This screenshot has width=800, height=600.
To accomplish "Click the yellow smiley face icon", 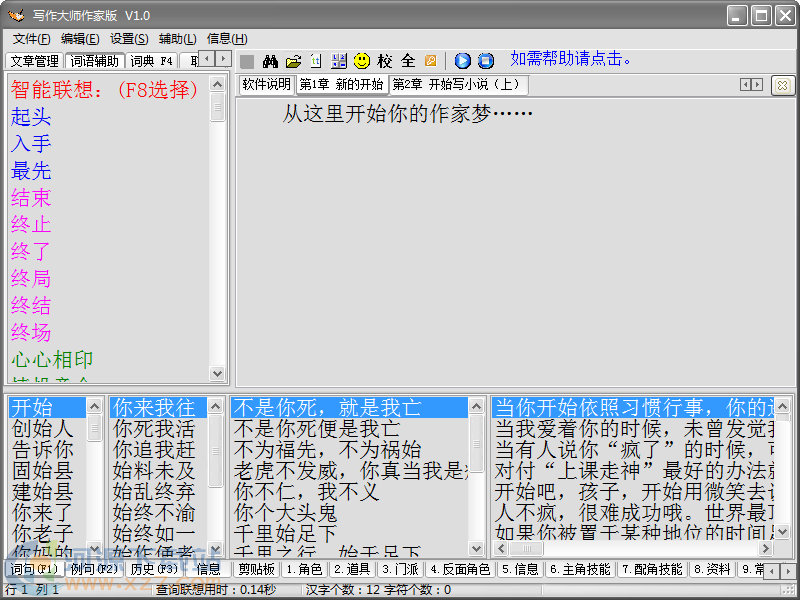I will [x=362, y=61].
